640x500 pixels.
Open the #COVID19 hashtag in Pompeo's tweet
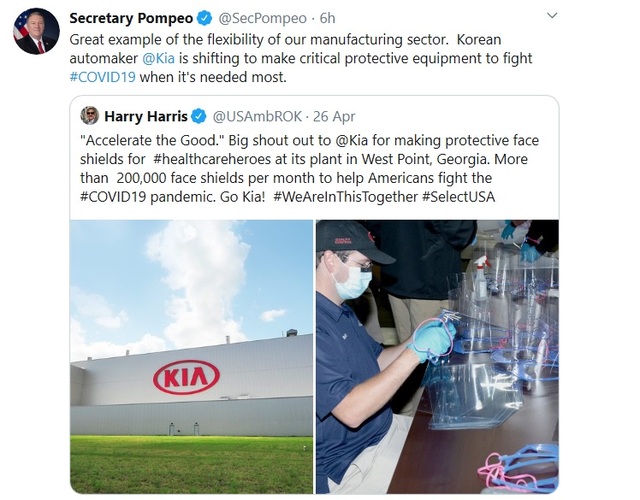(102, 77)
